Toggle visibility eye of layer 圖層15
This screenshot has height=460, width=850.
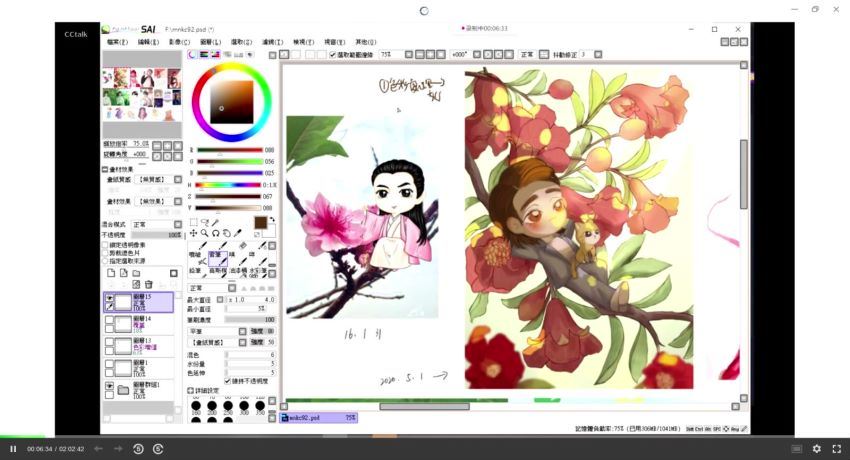tap(109, 297)
